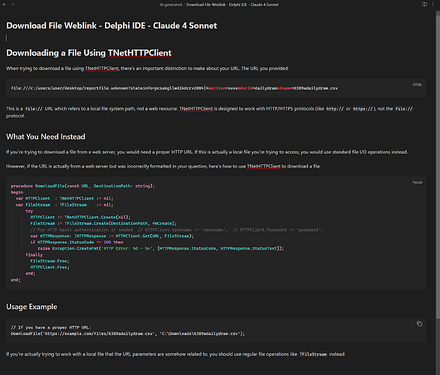440x375 pixels.
Task: Click the misspelled TNetHTTPClient in the first paragraph
Action: (x=102, y=68)
